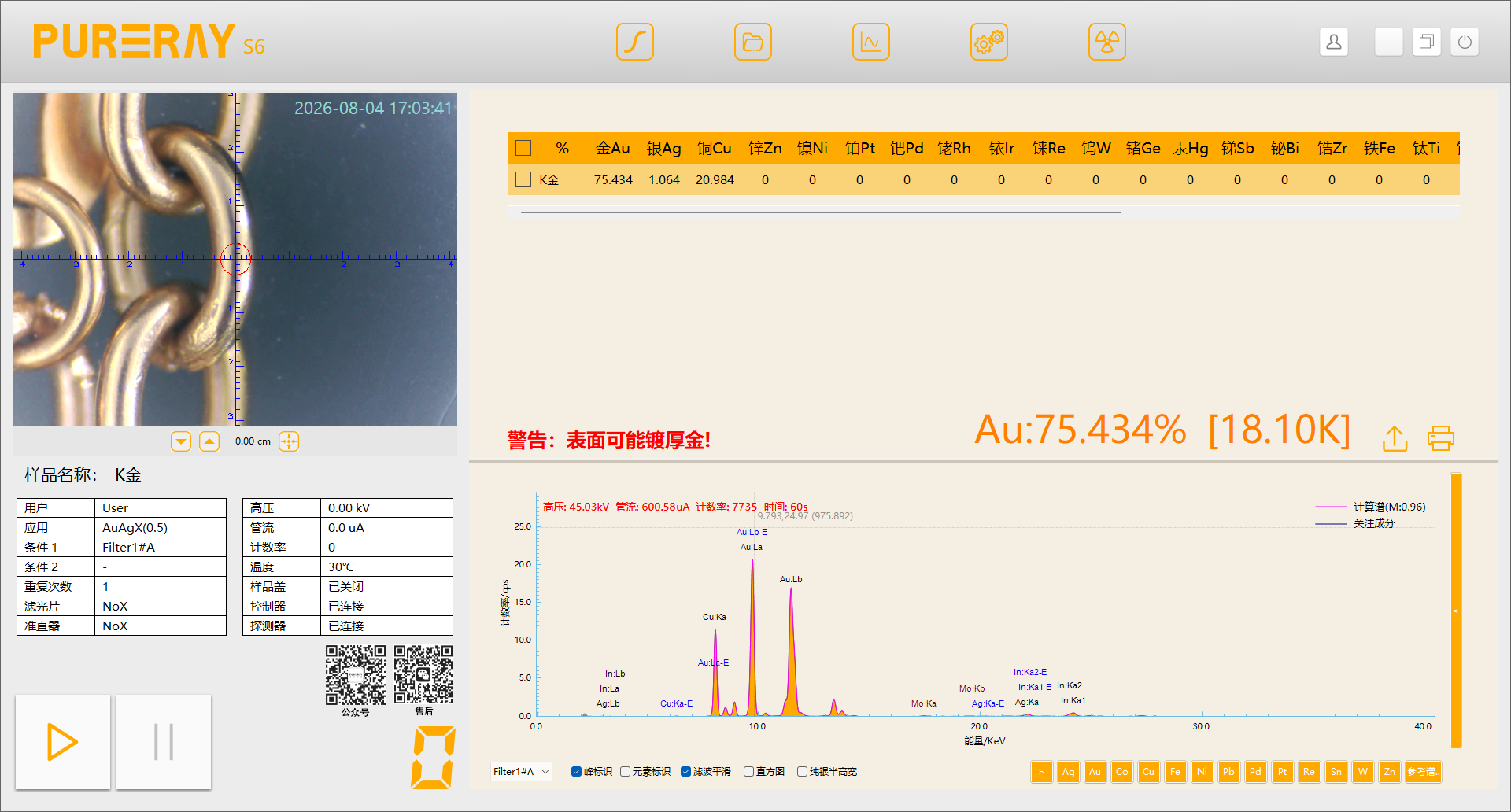Click the up arrow below the camera view
Screen dimensions: 1511x812
coord(209,441)
